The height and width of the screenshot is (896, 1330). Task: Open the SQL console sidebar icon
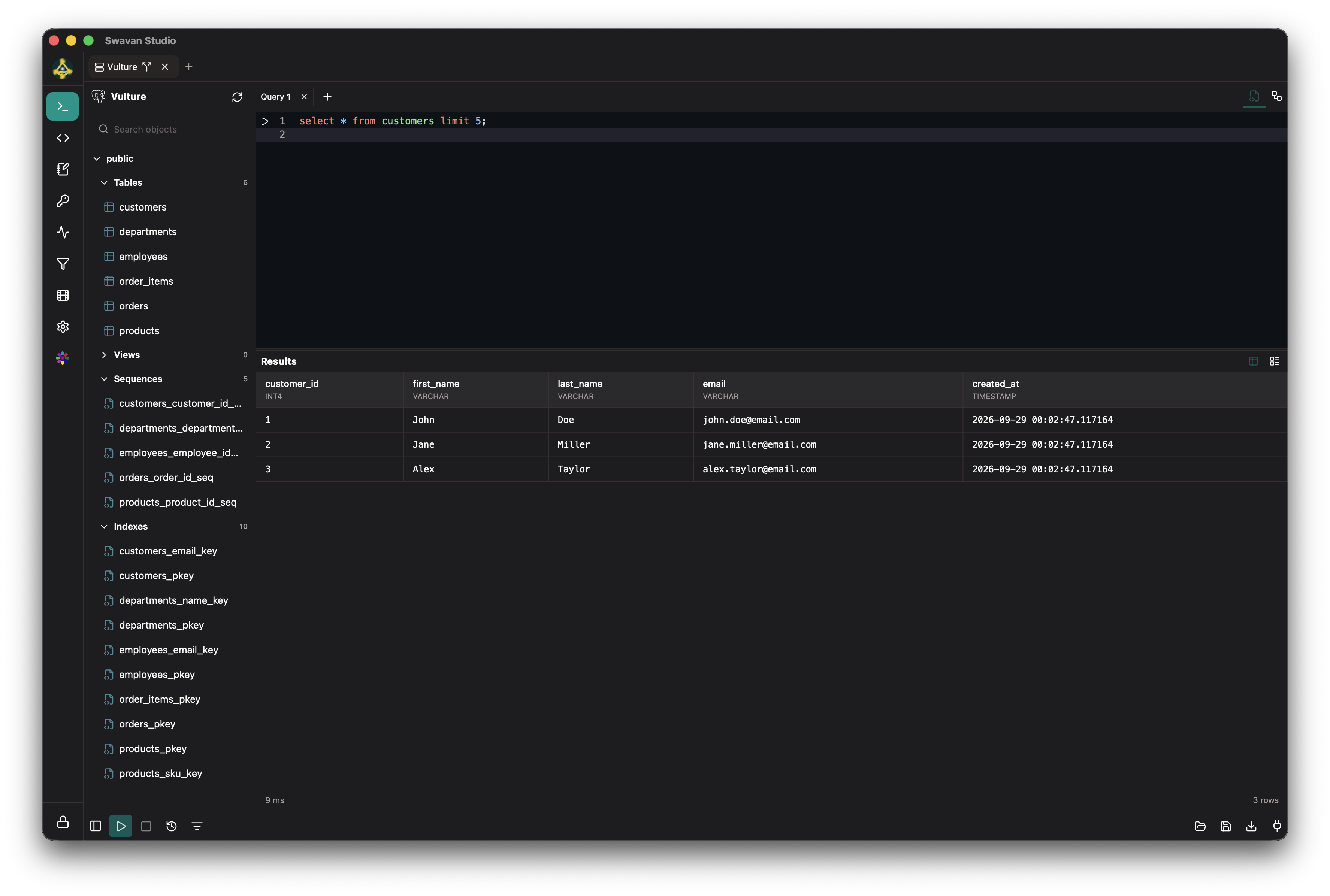point(62,106)
